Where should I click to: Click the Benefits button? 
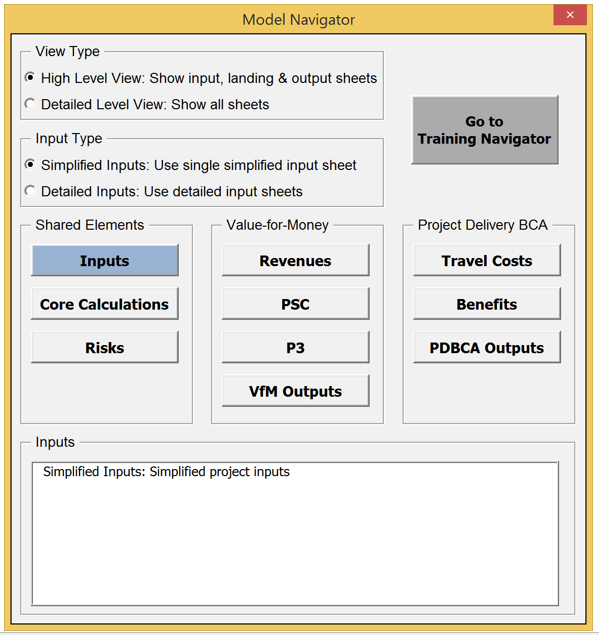(487, 304)
